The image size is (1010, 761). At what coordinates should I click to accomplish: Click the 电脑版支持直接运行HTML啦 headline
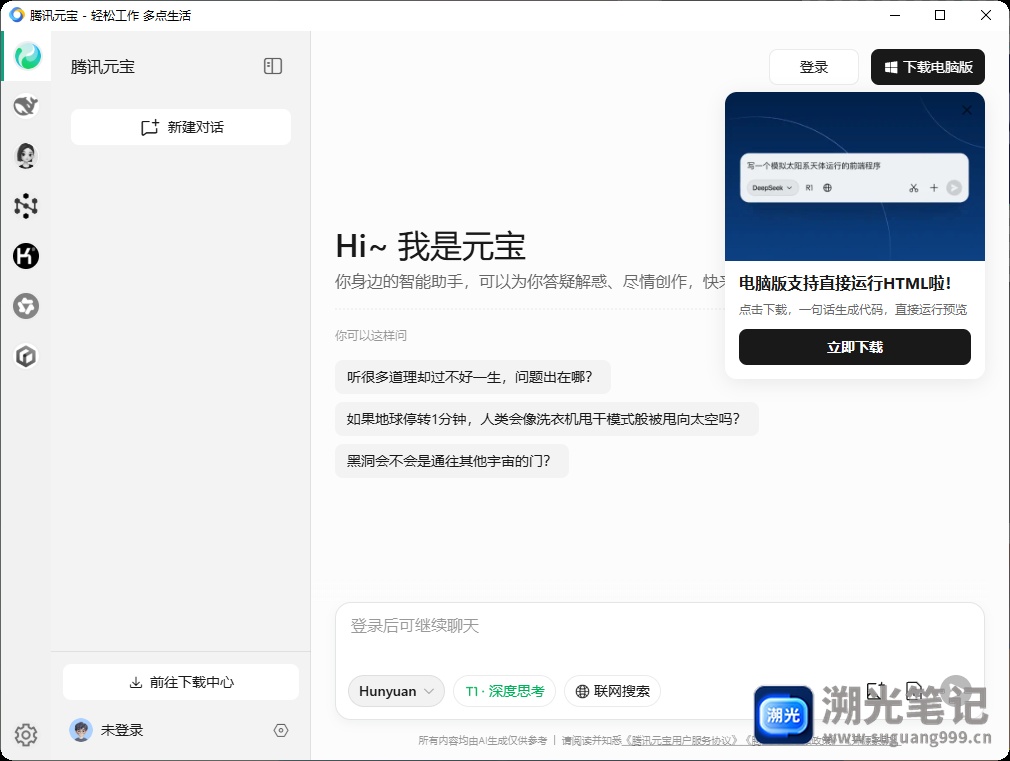pyautogui.click(x=845, y=283)
